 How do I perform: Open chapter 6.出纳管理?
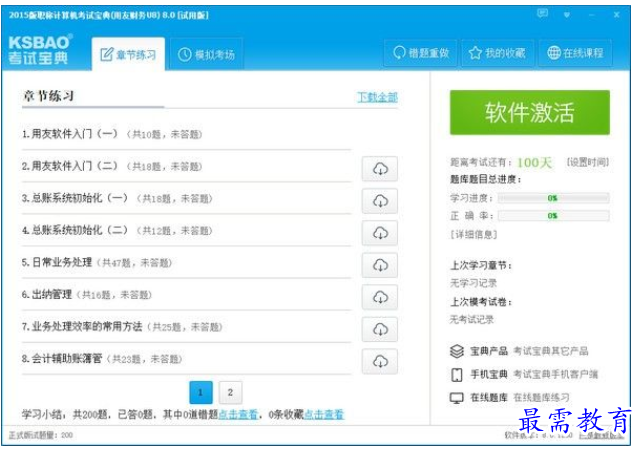pyautogui.click(x=87, y=294)
